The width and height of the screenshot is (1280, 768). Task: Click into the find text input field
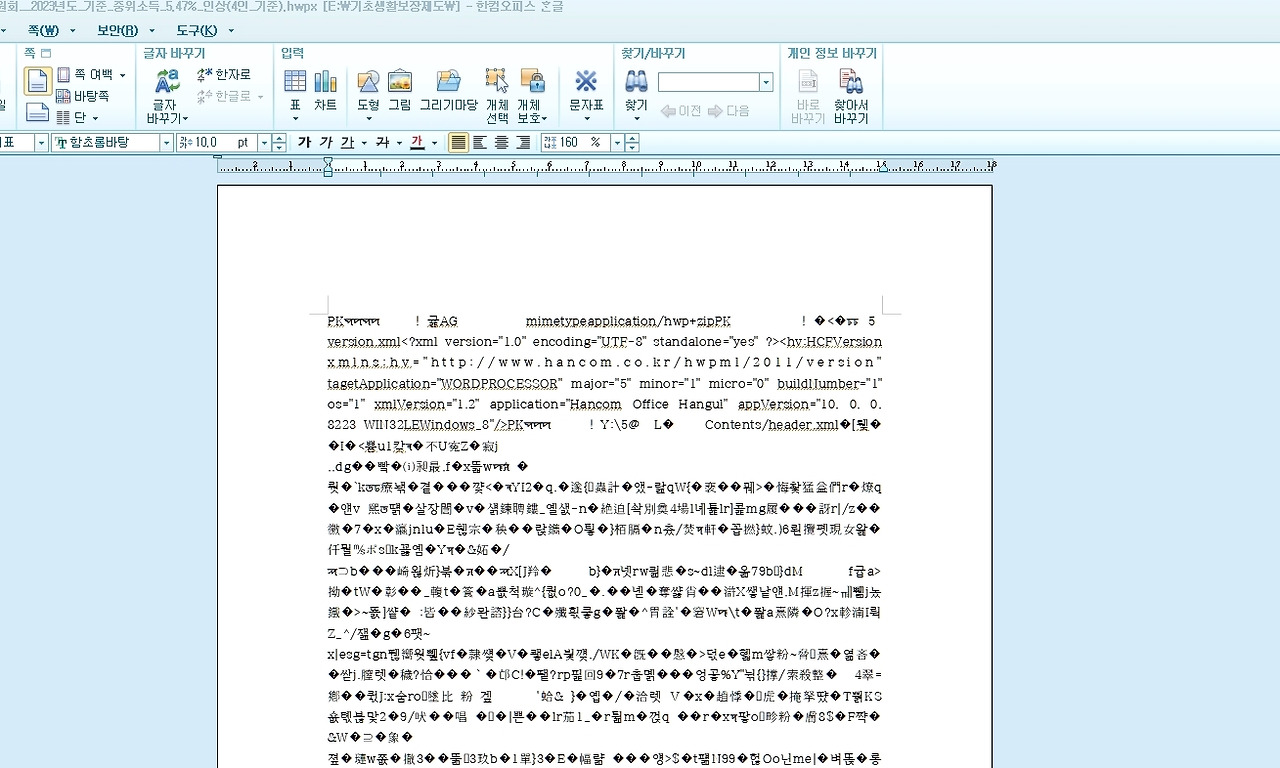[x=709, y=82]
